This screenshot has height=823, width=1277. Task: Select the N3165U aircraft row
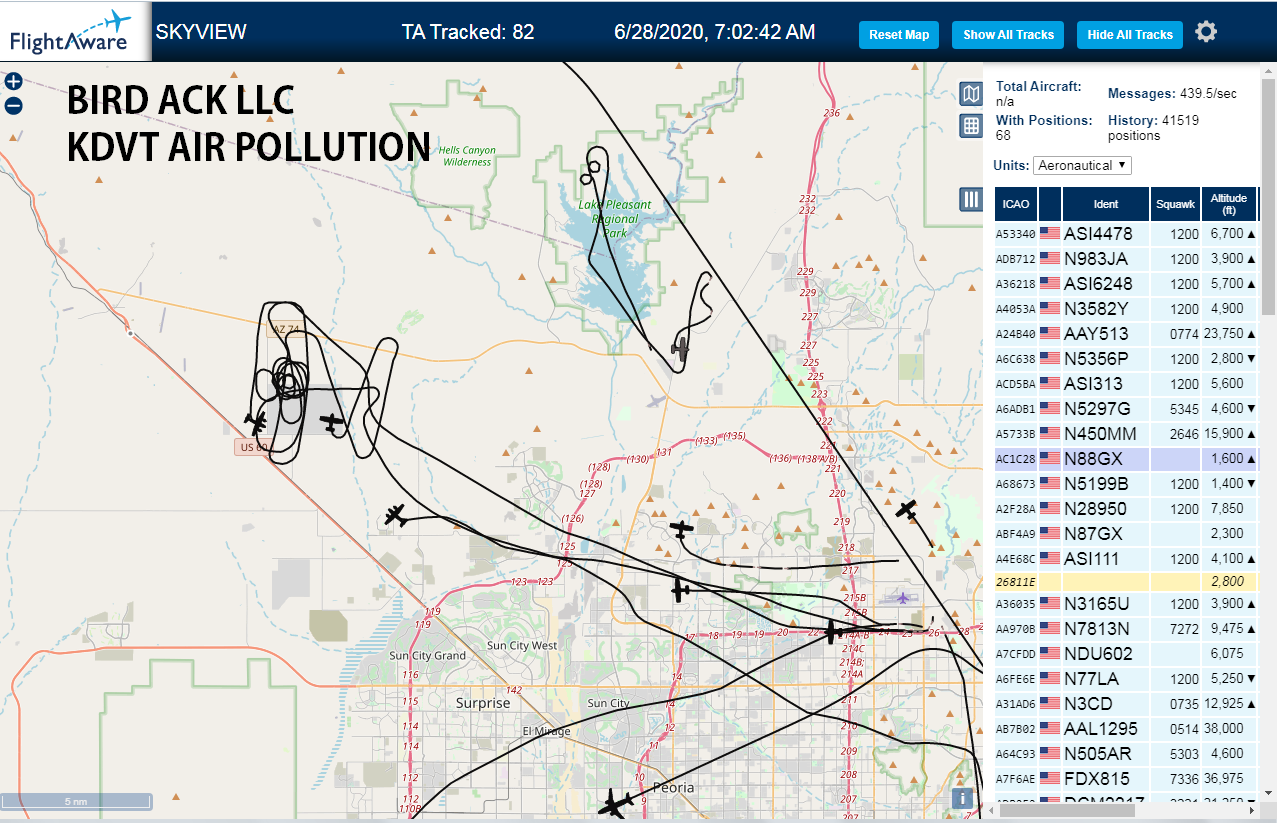[x=1127, y=604]
